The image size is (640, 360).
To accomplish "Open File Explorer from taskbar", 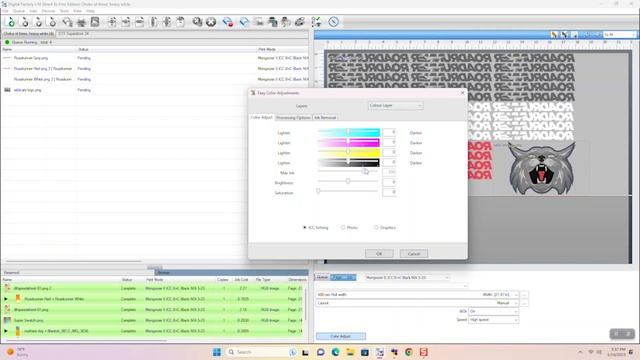I will 350,352.
